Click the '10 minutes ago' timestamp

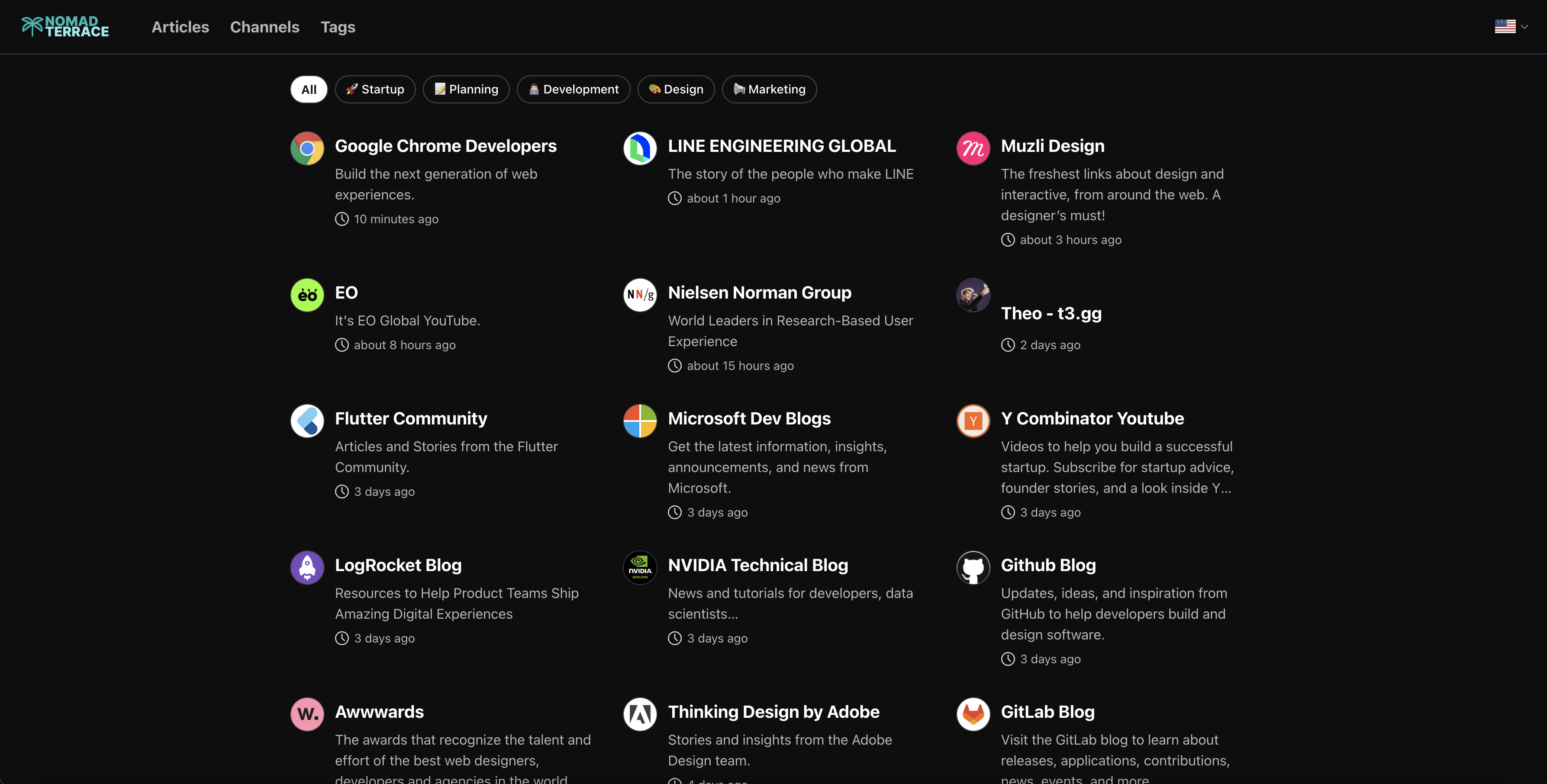pyautogui.click(x=396, y=219)
